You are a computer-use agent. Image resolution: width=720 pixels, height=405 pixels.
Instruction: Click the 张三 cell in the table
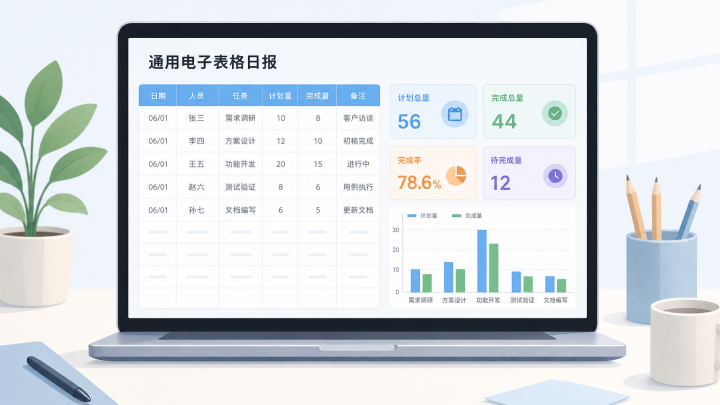197,118
